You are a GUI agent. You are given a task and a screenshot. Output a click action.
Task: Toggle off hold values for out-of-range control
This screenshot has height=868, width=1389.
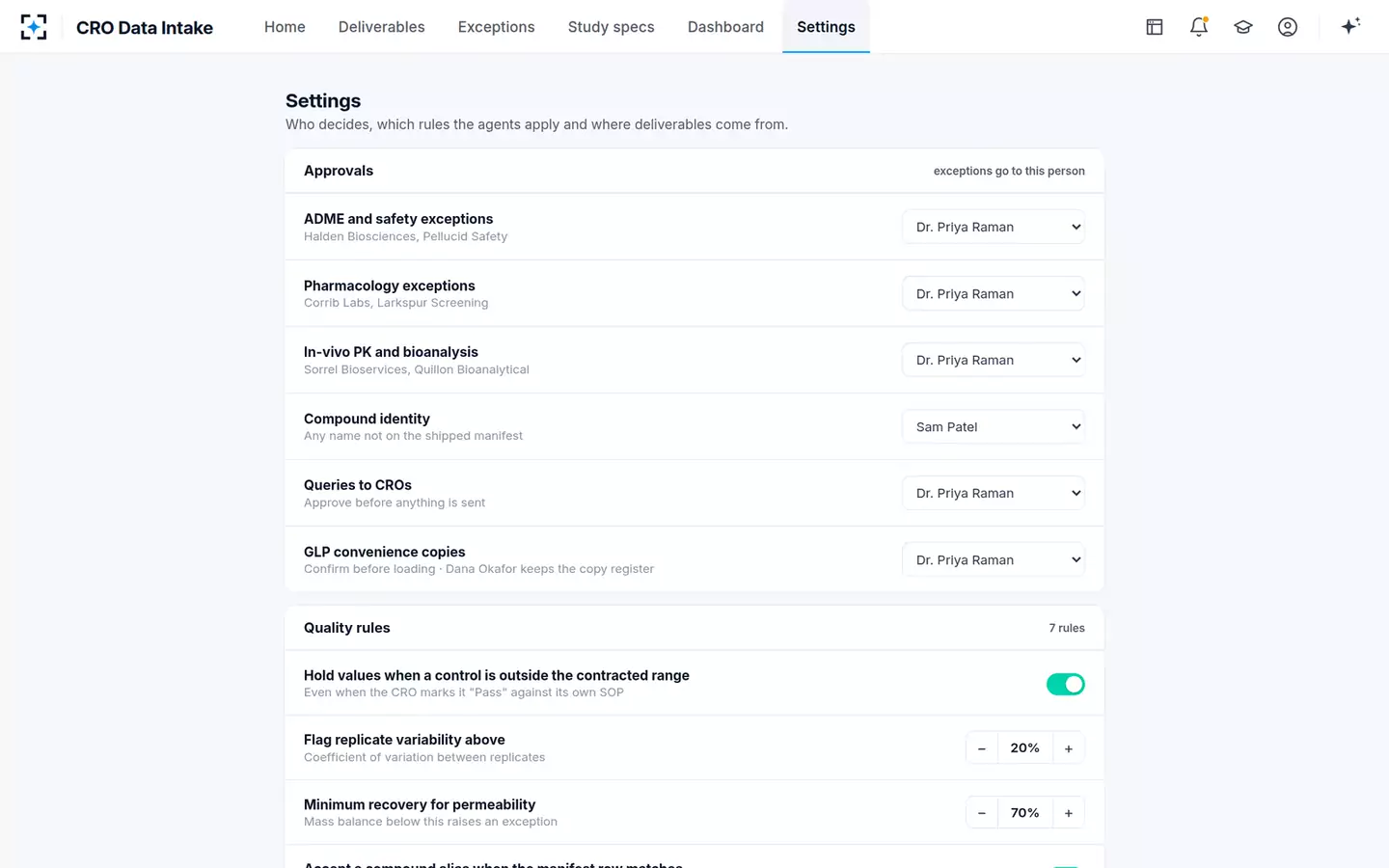pyautogui.click(x=1066, y=684)
